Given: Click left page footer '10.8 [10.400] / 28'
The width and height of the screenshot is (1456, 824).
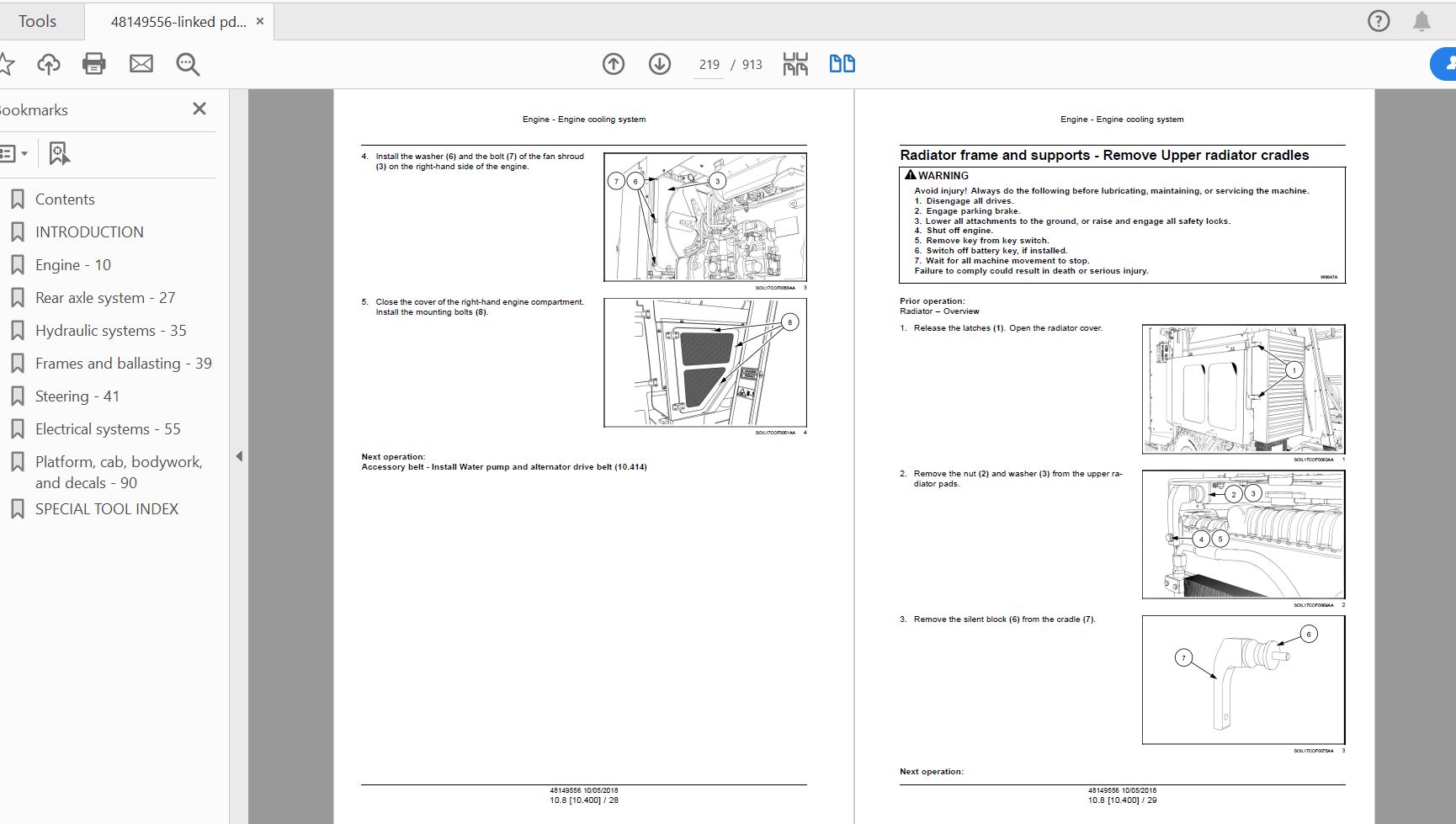Looking at the screenshot, I should point(584,800).
